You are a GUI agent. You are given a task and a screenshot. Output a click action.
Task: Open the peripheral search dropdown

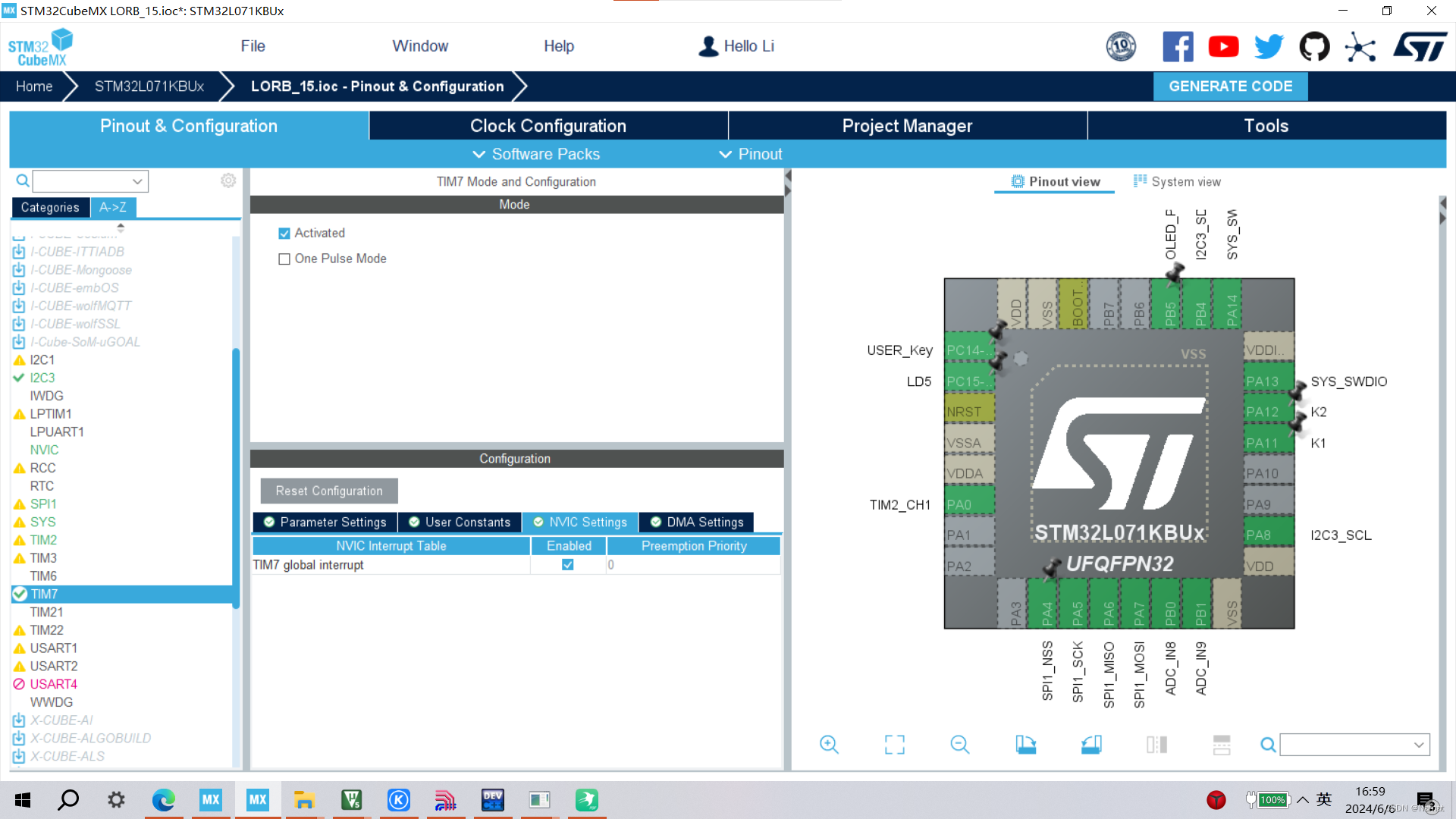click(137, 181)
